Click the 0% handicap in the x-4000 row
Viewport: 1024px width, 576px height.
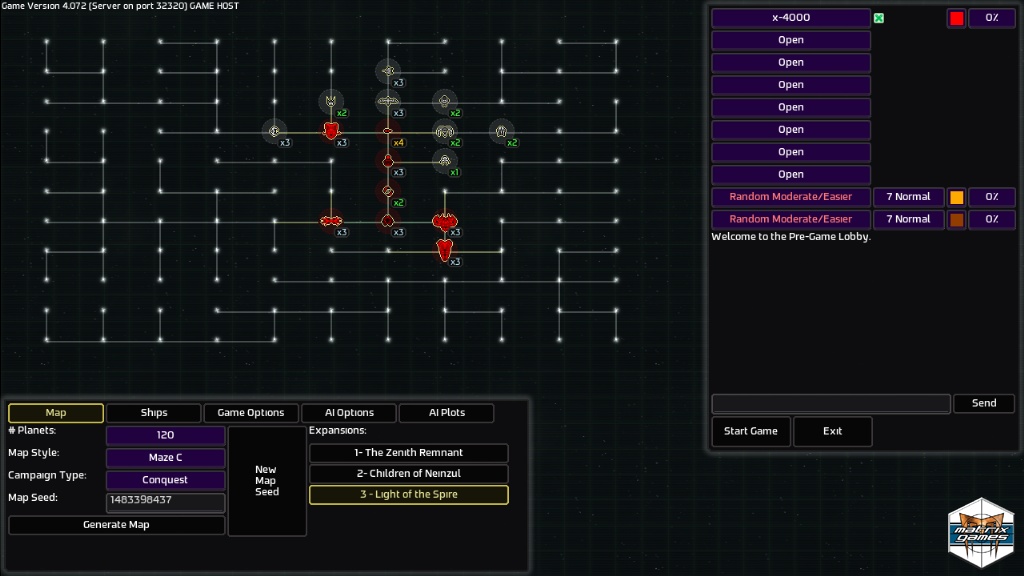pos(992,18)
